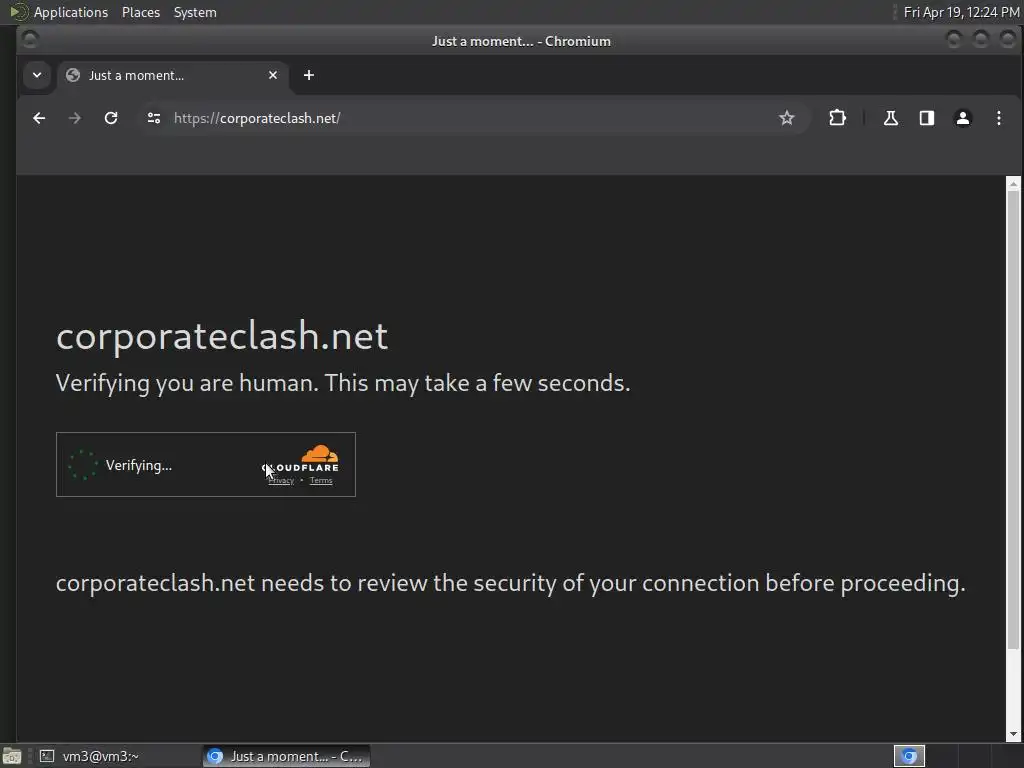Open Cloudflare Terms link
The image size is (1024, 768).
tap(321, 481)
